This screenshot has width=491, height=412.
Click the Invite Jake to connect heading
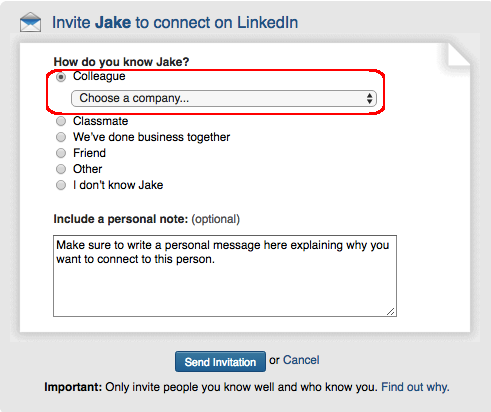175,23
